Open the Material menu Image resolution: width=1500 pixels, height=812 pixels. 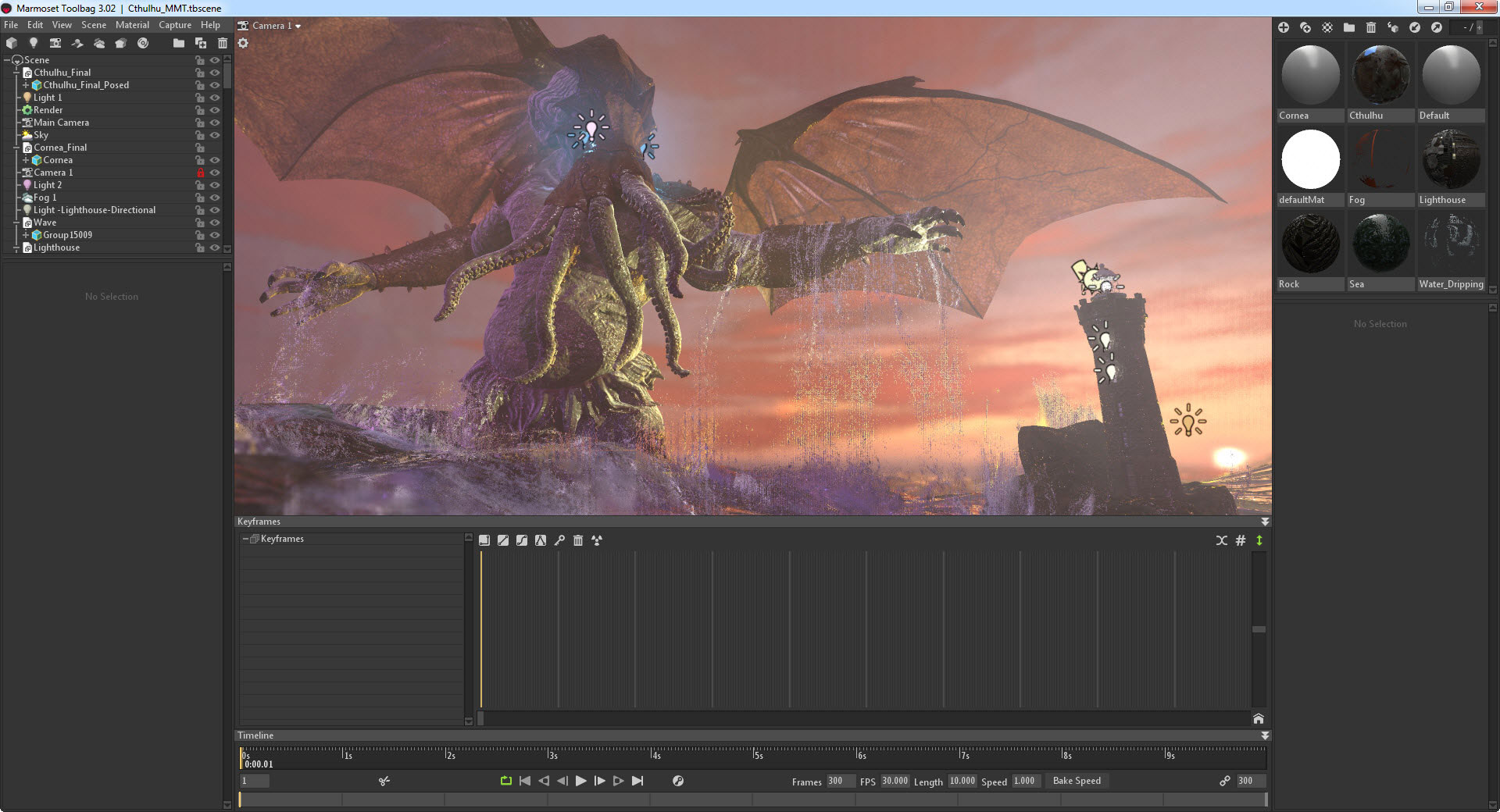[x=132, y=25]
